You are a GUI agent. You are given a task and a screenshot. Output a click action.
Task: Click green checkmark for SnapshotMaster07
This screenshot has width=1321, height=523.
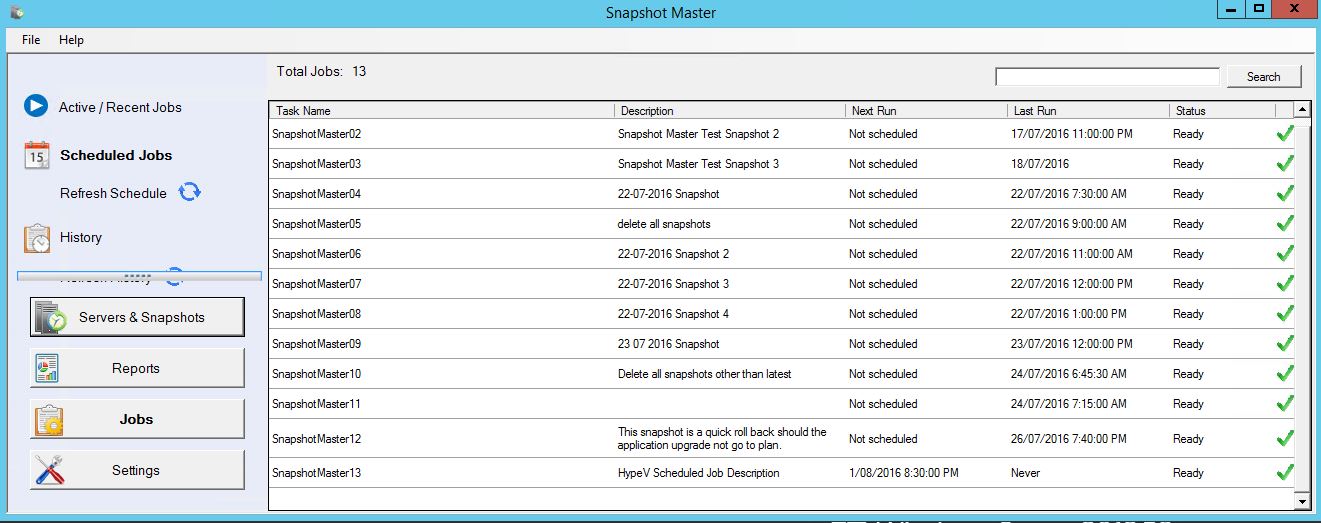[x=1285, y=283]
